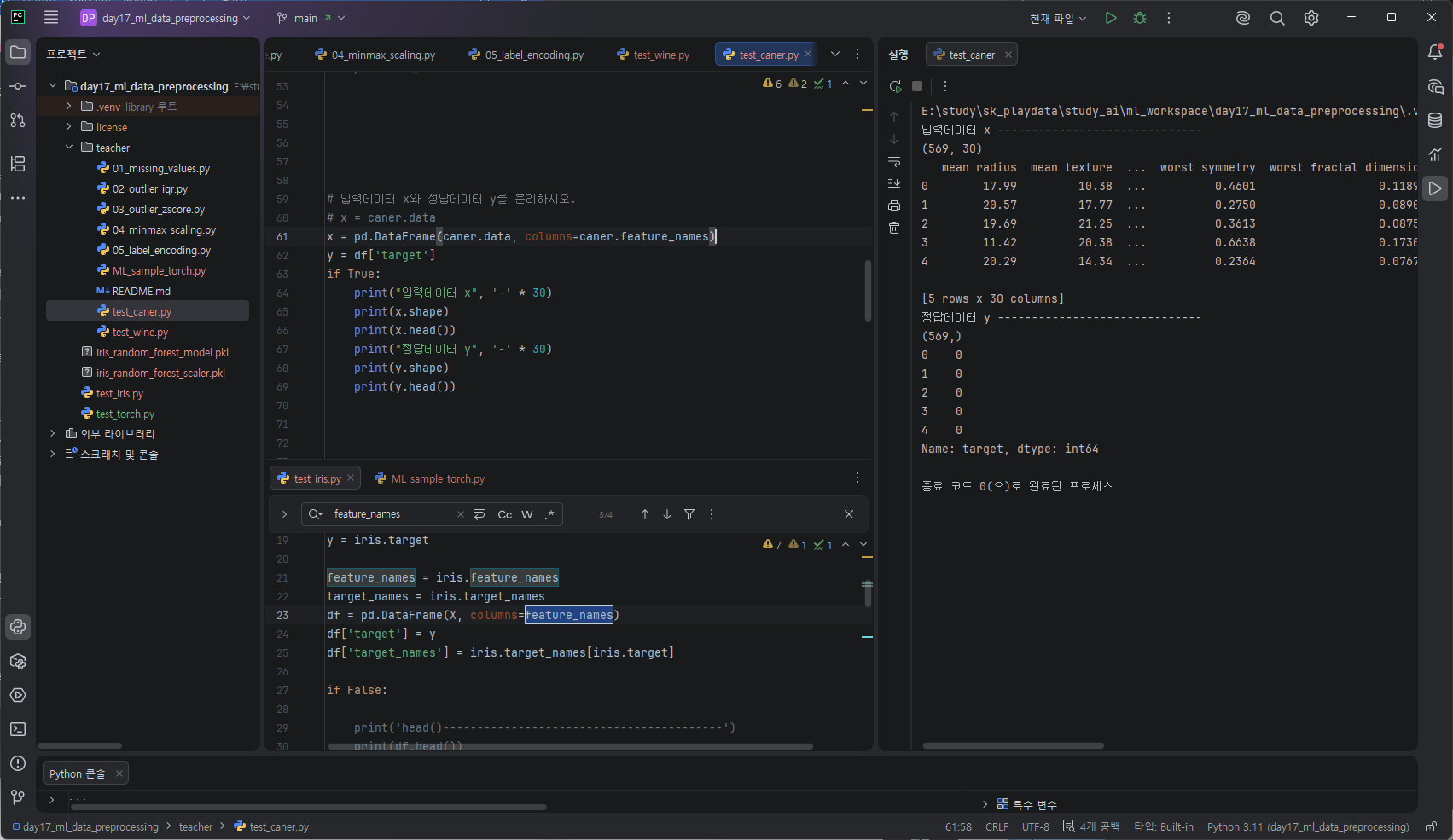Expand External Libraries node

[53, 434]
